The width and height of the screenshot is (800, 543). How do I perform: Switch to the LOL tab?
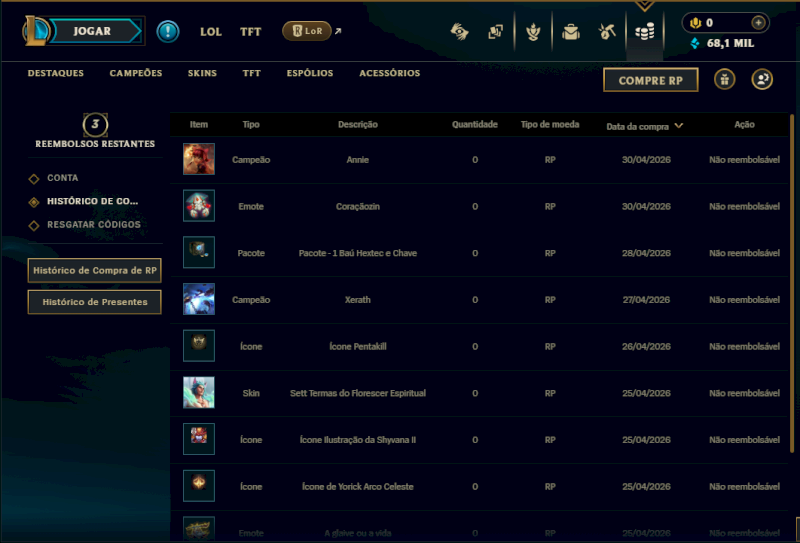coord(211,32)
